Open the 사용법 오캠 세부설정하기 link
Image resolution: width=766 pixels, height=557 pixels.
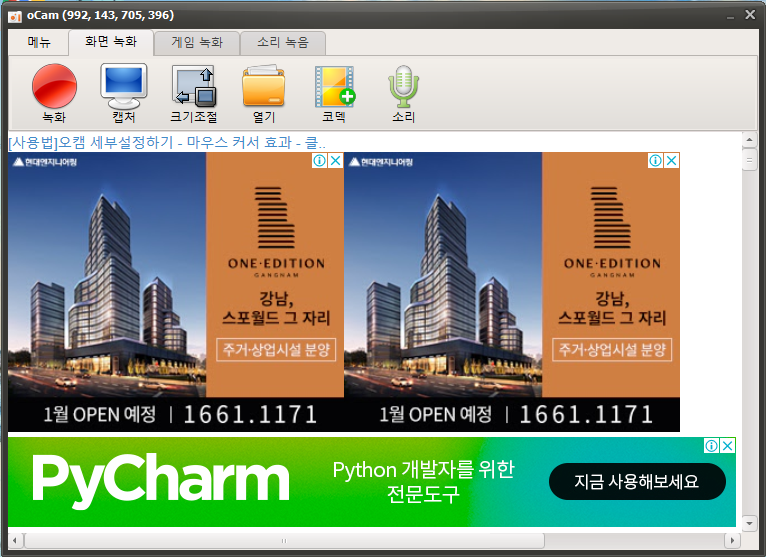point(167,143)
